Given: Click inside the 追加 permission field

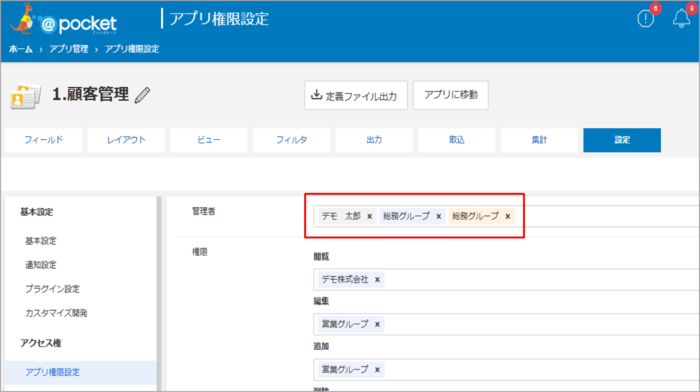Looking at the screenshot, I should click(506, 370).
